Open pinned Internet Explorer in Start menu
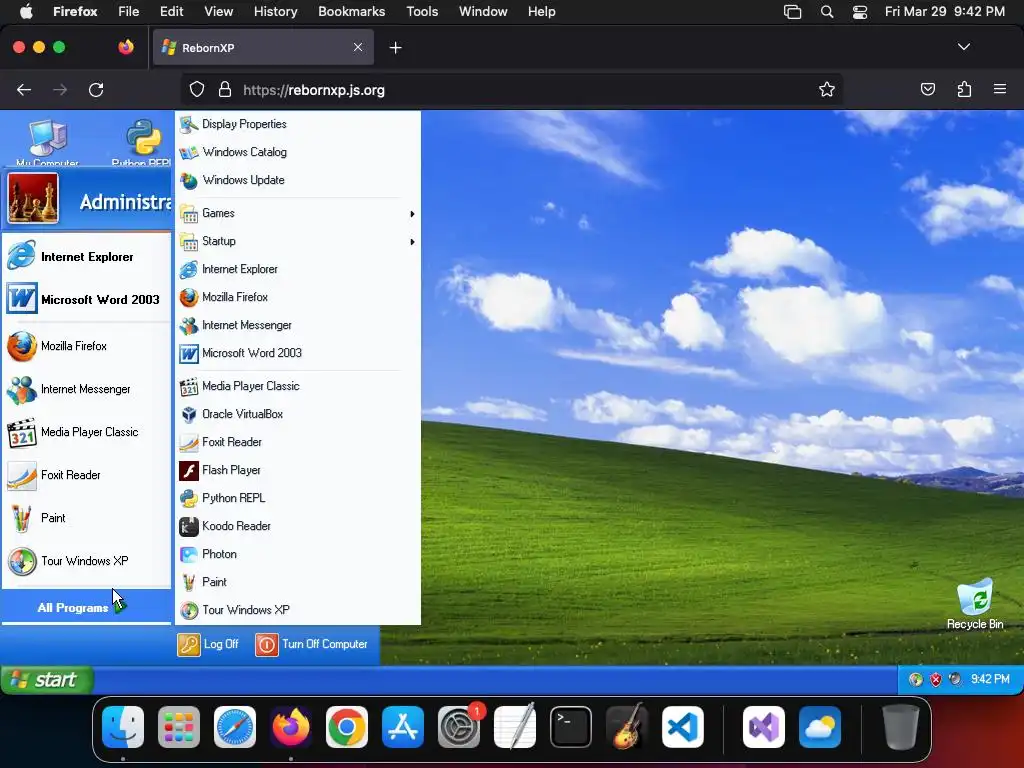 click(87, 257)
